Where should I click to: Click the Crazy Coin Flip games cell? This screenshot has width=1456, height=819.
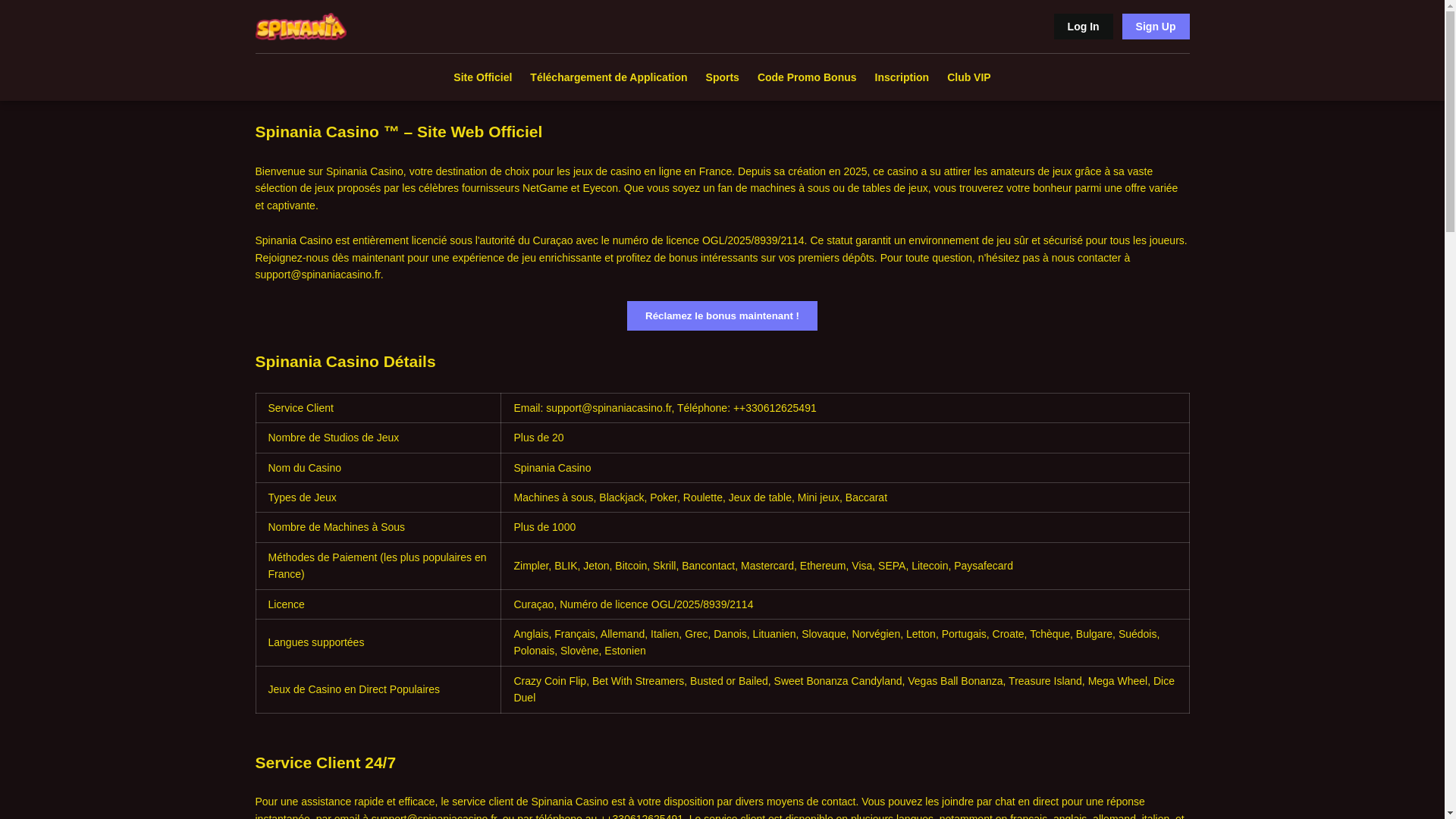[845, 689]
